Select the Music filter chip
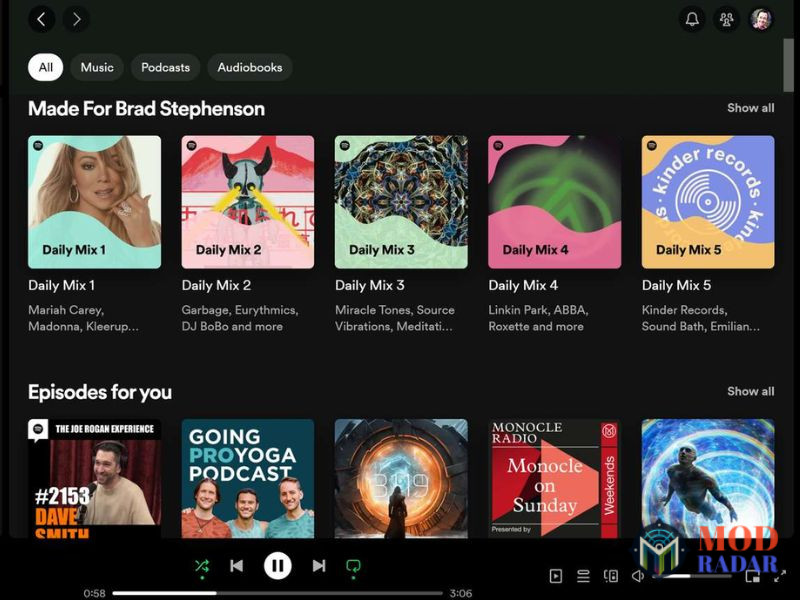Screen dimensions: 800x600 [x=96, y=67]
